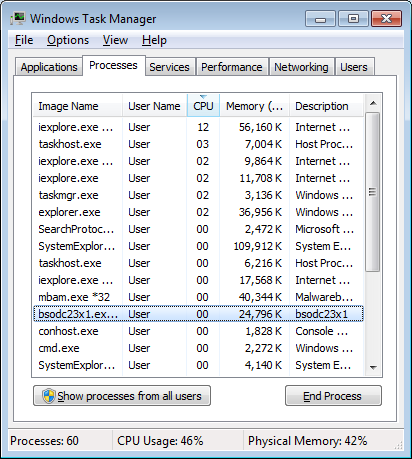
Task: Select taskhost.exe row with 6,216 K
Action: 198,263
